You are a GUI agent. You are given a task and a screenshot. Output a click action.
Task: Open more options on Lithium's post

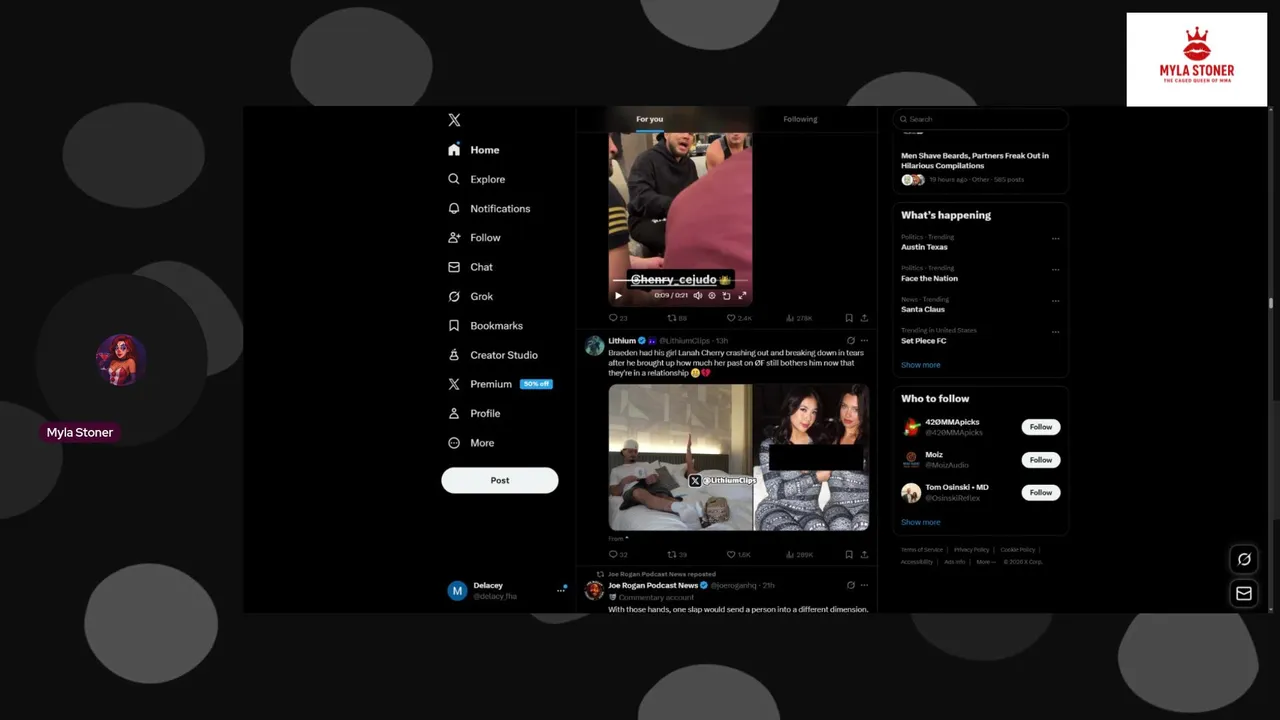[x=864, y=341]
